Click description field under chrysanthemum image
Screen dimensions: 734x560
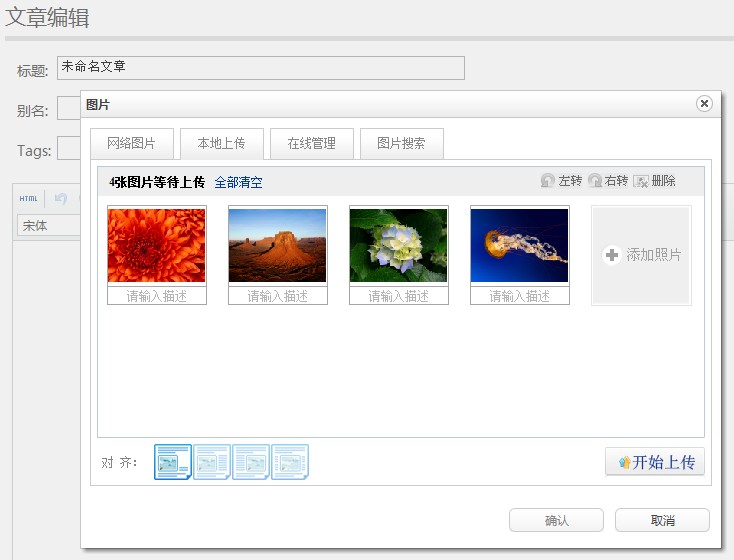pyautogui.click(x=156, y=296)
